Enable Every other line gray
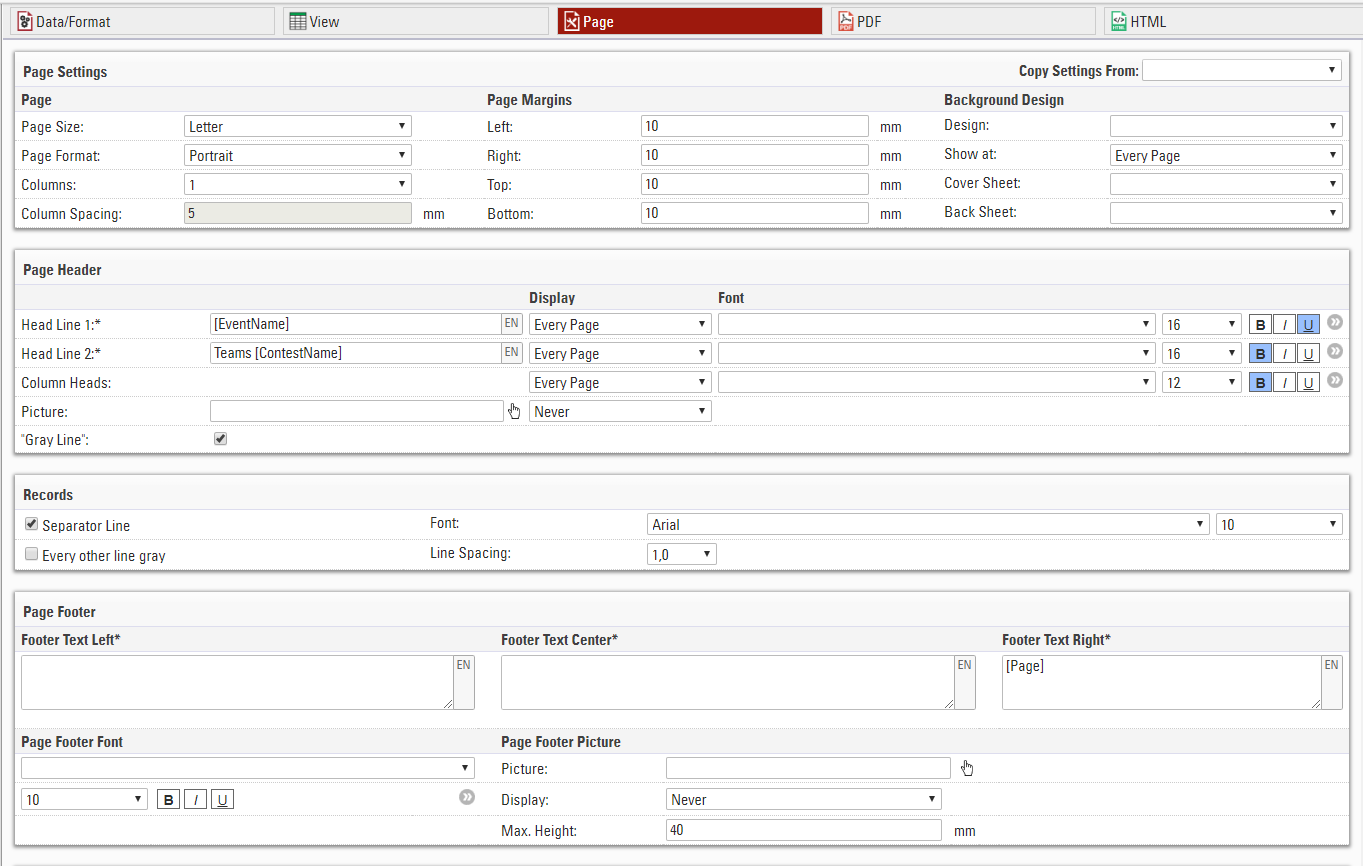This screenshot has width=1363, height=866. tap(32, 554)
